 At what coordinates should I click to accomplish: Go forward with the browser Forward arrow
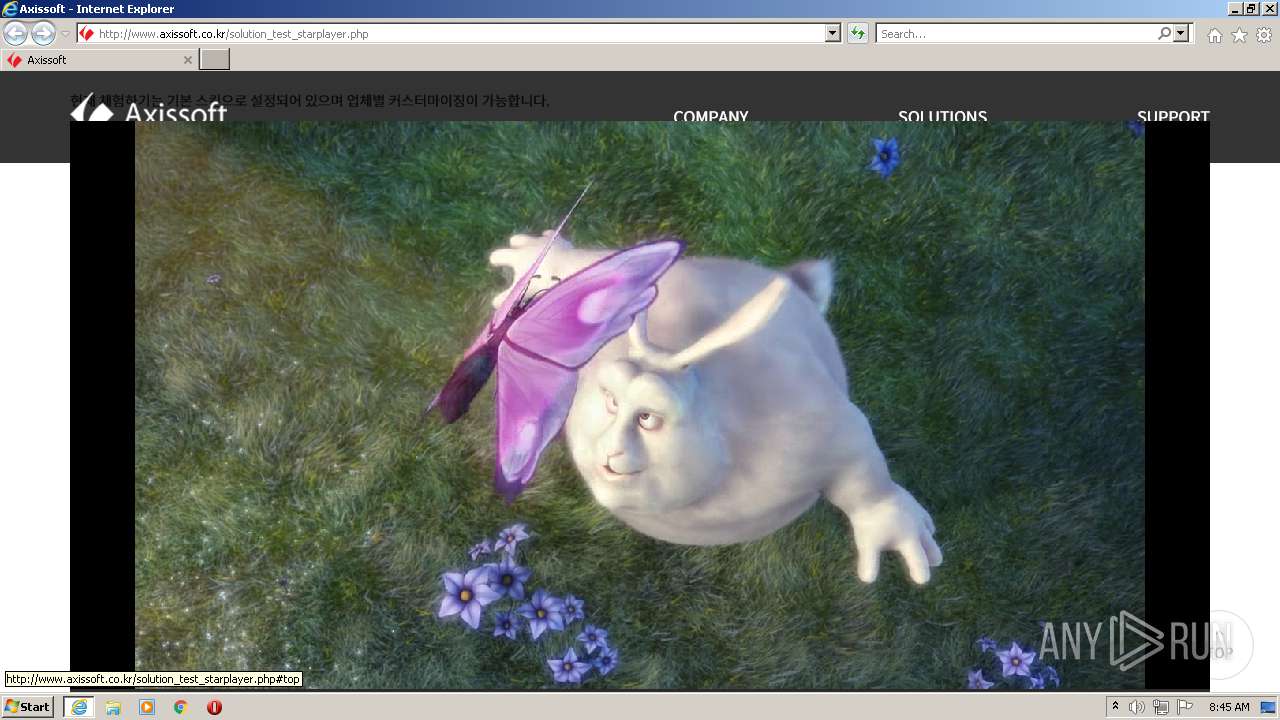pos(43,33)
